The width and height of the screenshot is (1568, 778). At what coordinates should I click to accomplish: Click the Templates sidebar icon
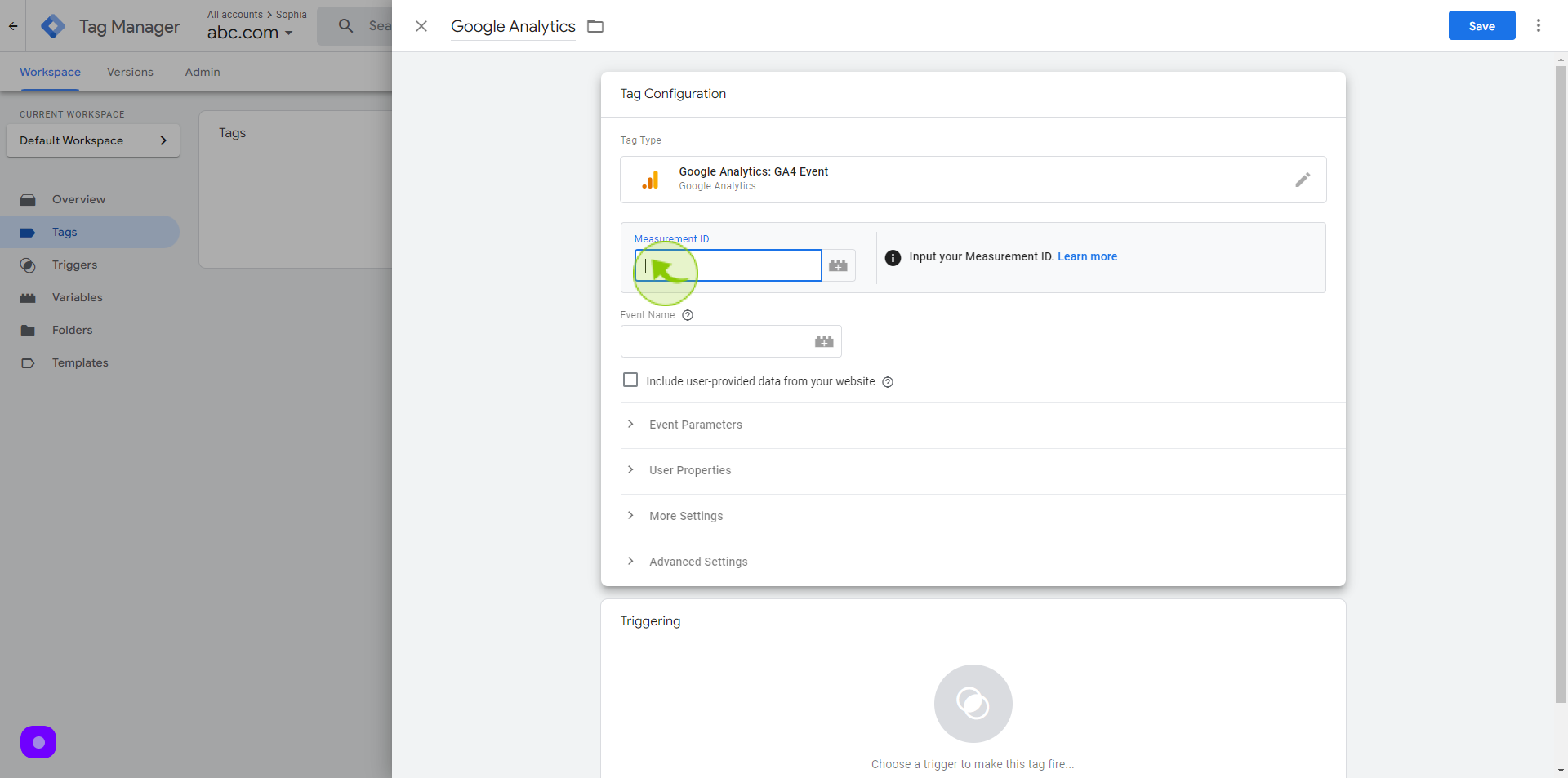tap(28, 362)
